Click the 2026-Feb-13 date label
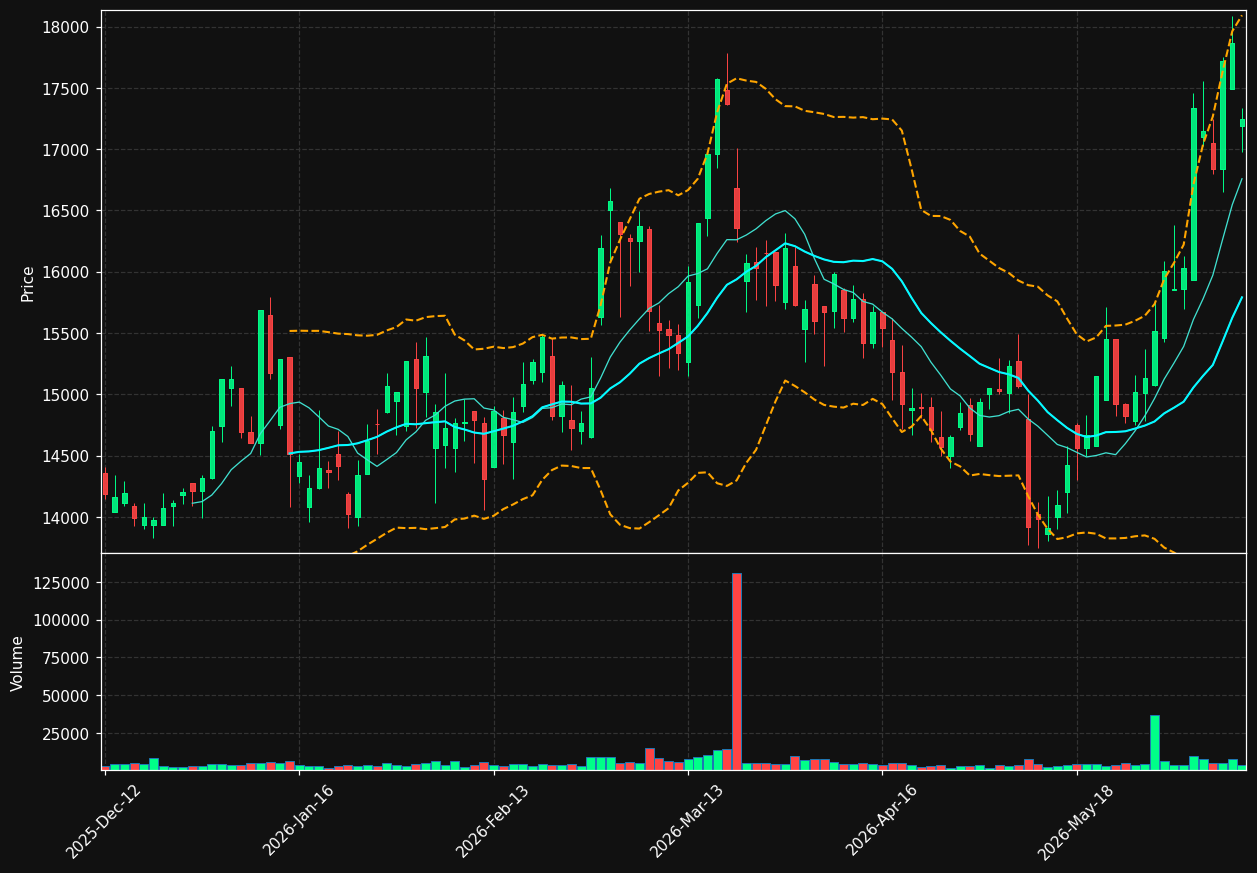 492,821
